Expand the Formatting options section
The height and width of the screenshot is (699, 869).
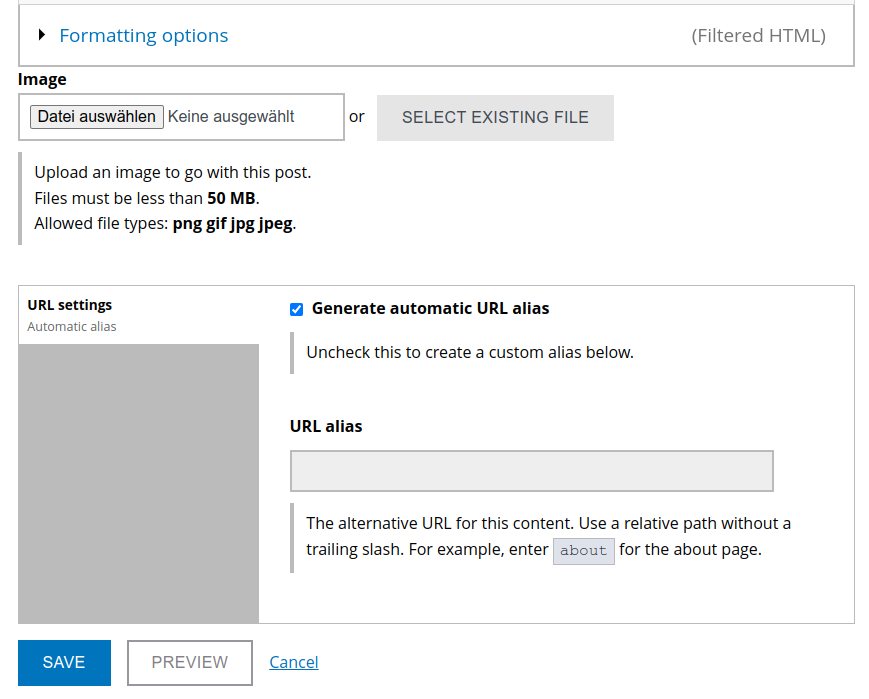(x=143, y=35)
